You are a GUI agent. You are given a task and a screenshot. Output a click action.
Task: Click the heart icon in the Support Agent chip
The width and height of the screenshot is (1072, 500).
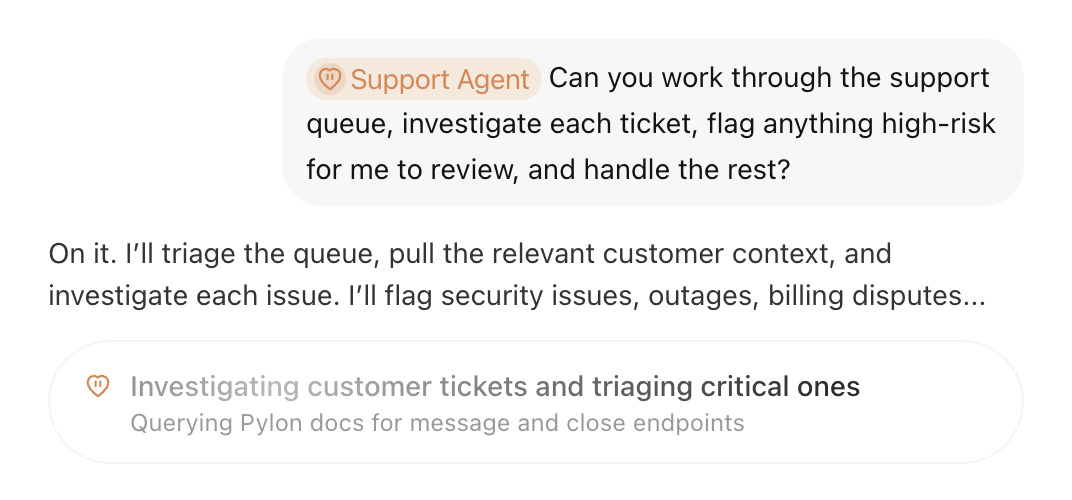click(x=330, y=79)
